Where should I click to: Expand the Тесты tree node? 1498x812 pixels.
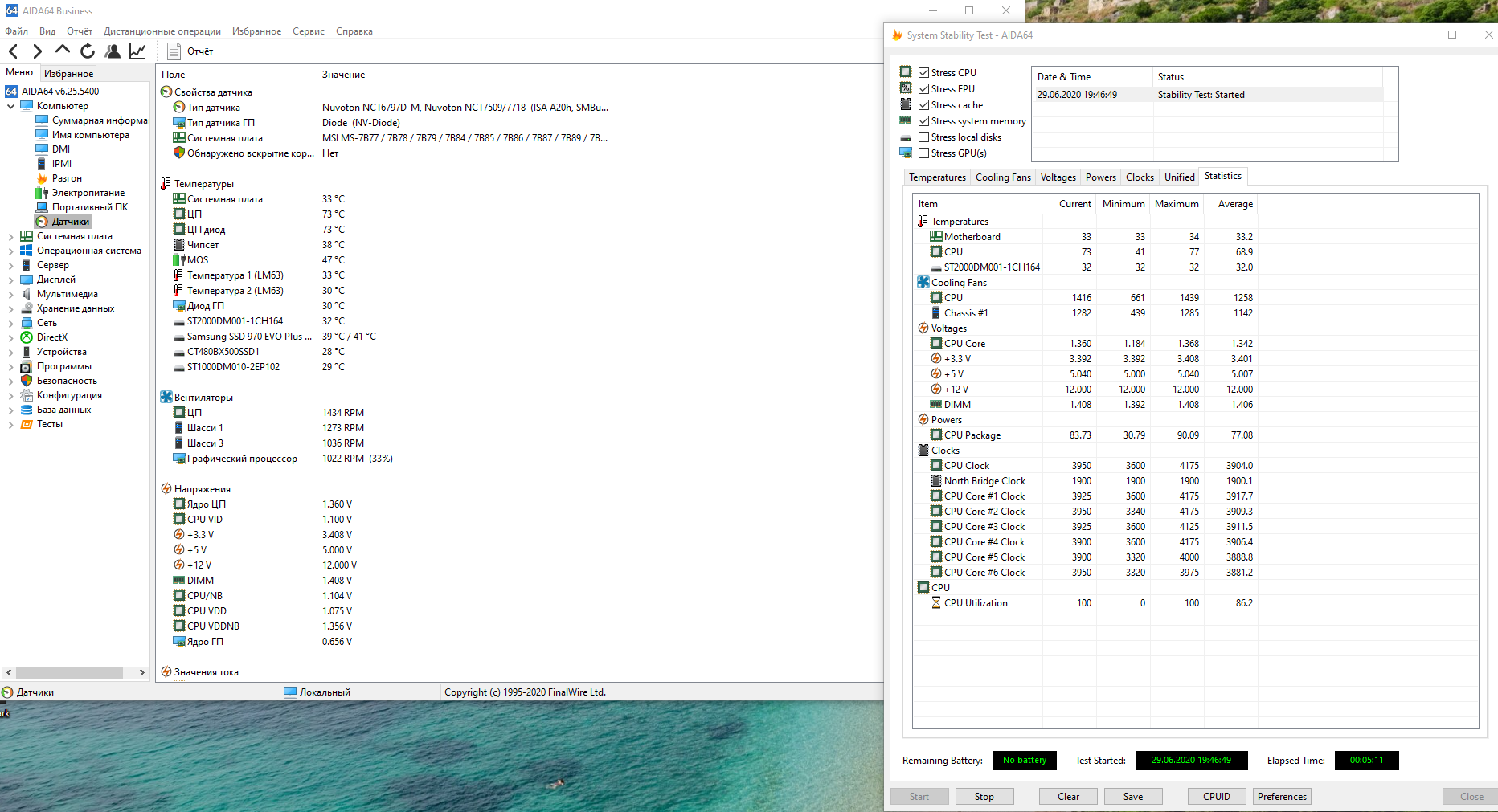point(10,424)
